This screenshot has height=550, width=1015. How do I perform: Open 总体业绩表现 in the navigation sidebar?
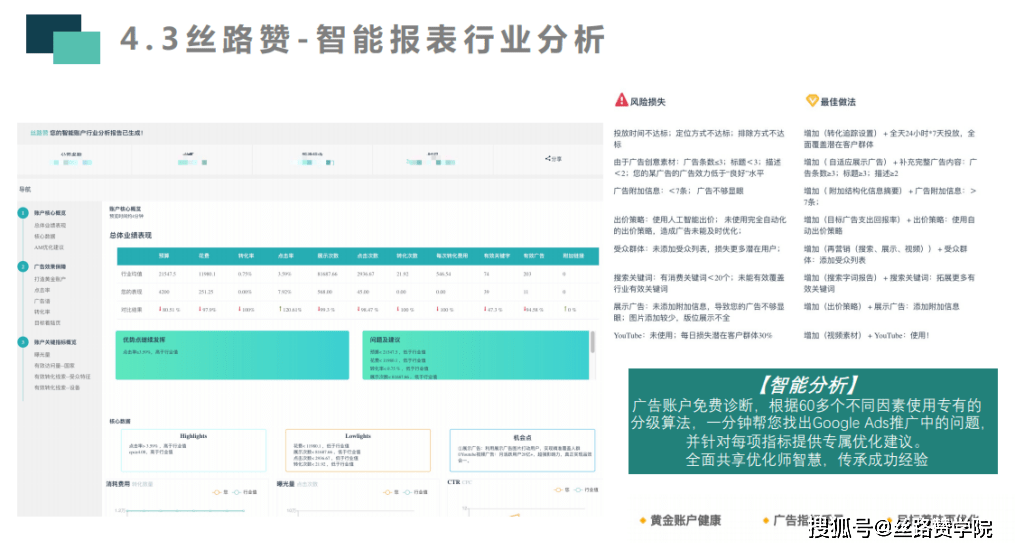point(50,225)
